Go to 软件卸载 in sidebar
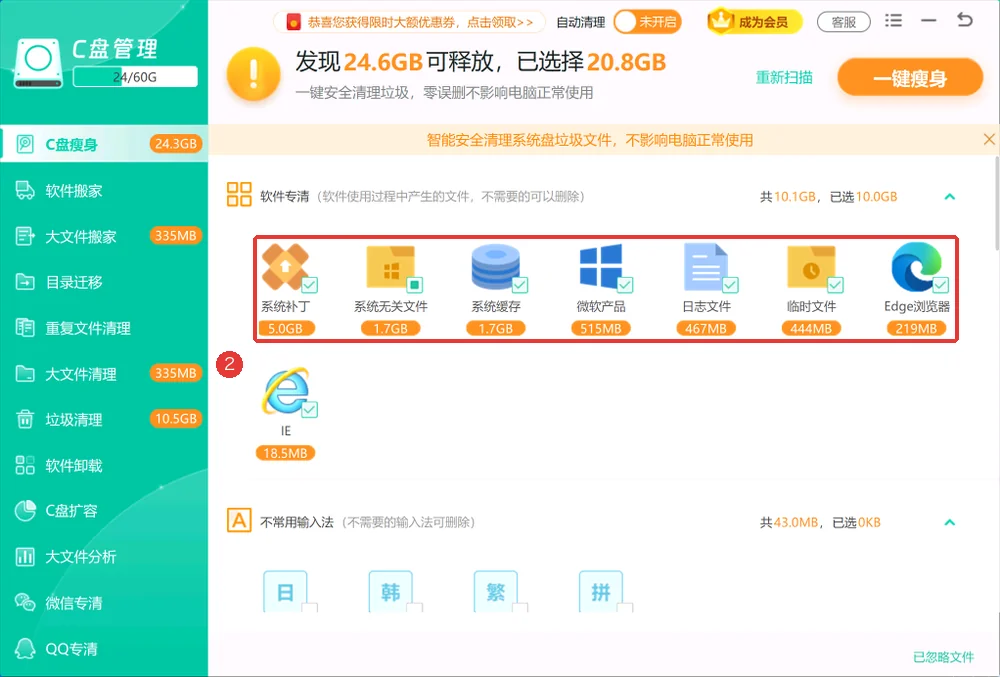Screen dimensions: 1000x677 [104, 465]
